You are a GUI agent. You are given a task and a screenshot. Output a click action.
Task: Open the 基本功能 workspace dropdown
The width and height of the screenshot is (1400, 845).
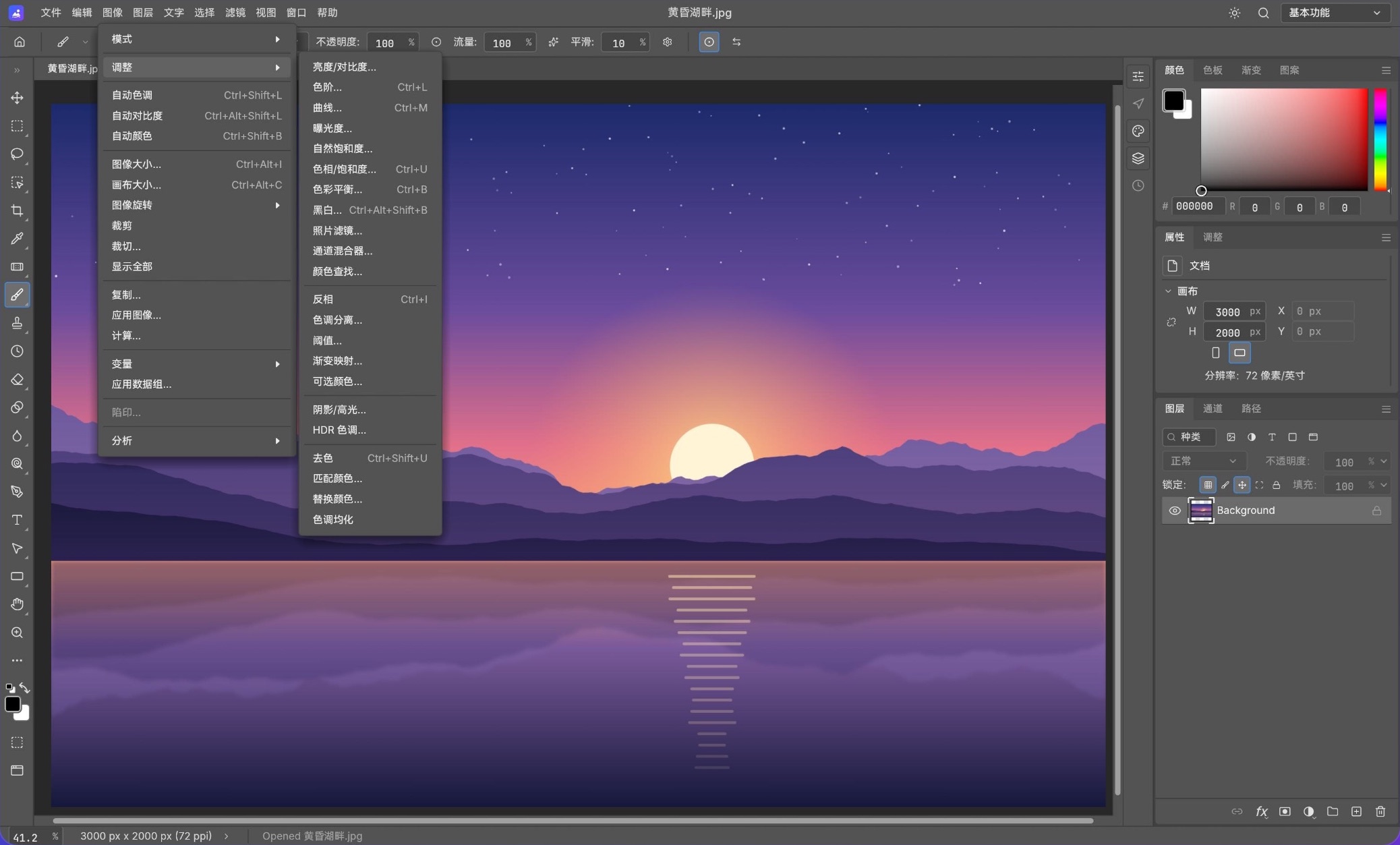coord(1335,13)
